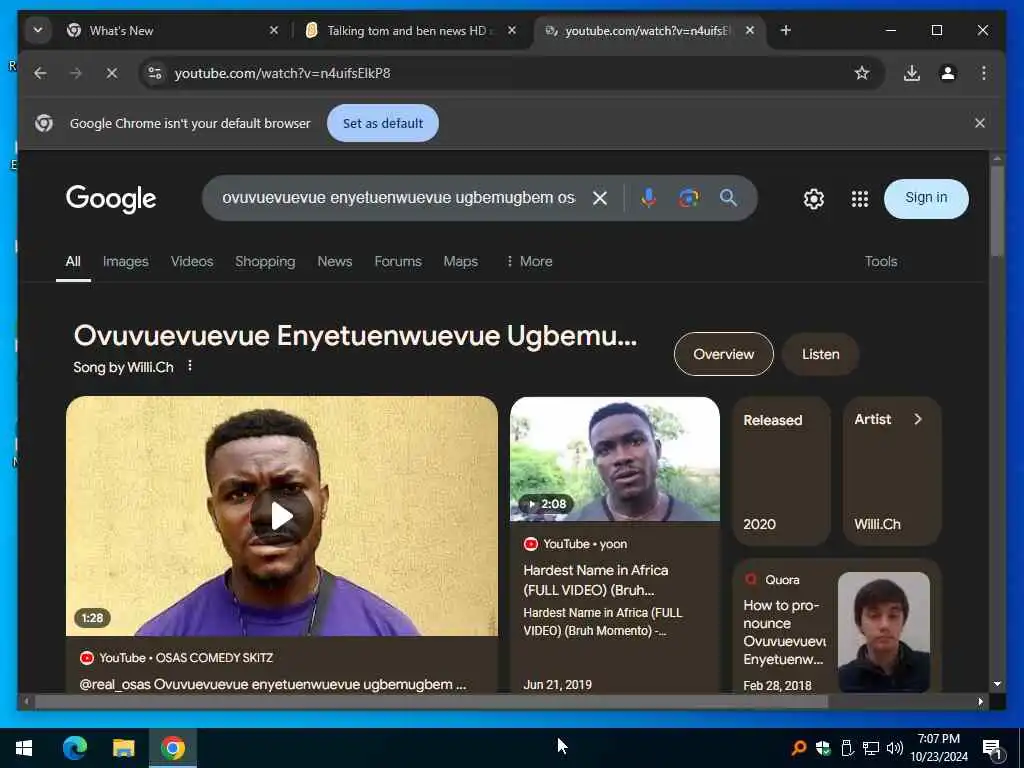Open File Explorer from taskbar
The height and width of the screenshot is (768, 1024).
click(123, 748)
